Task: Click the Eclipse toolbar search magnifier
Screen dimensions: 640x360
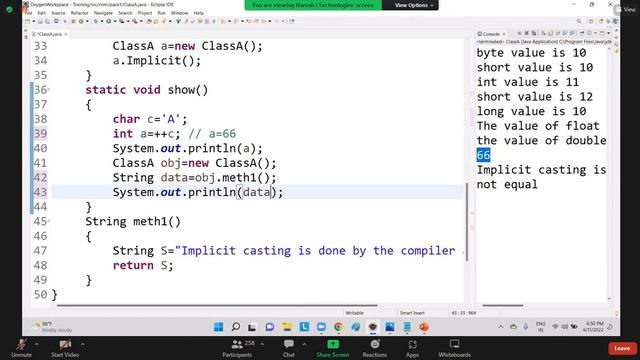Action: pos(579,21)
